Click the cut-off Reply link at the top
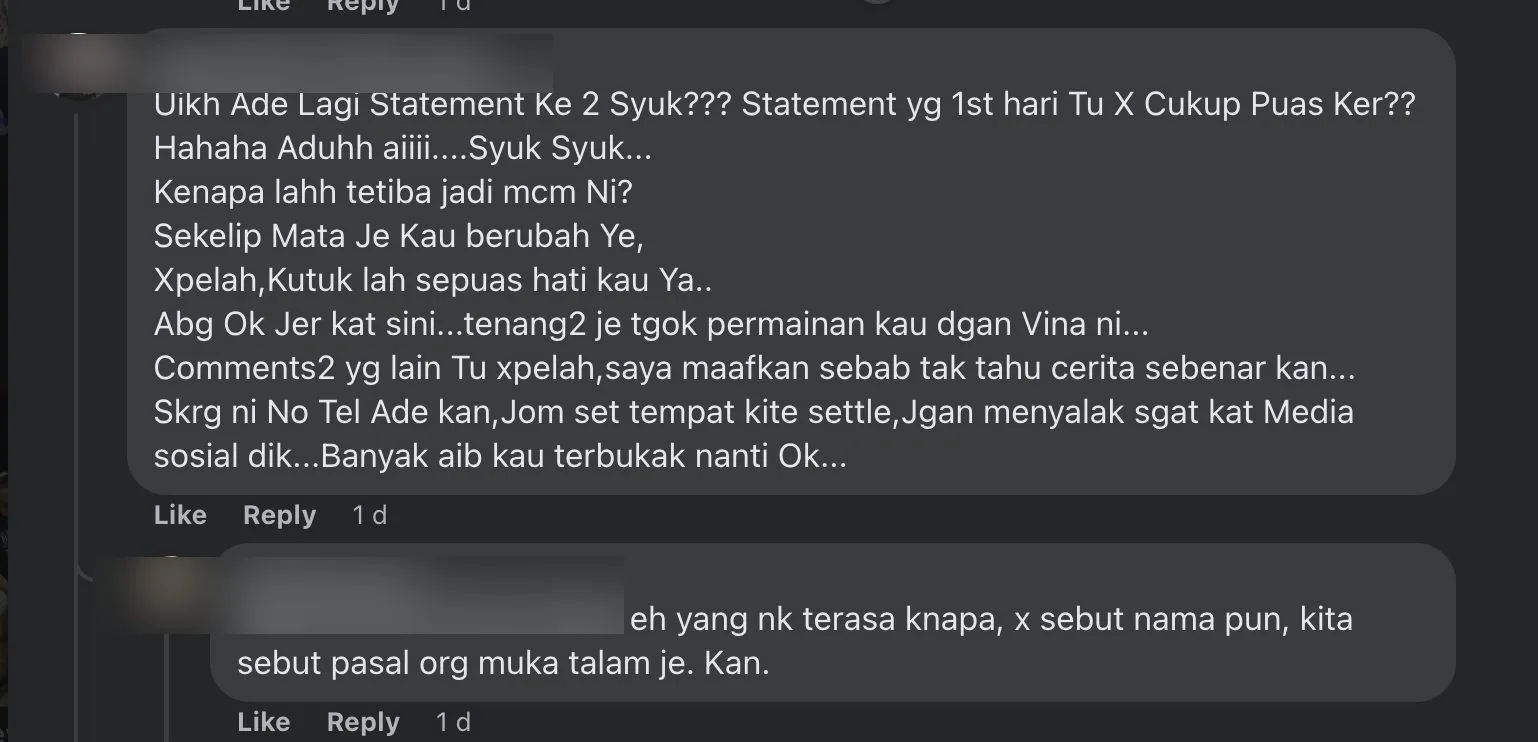Screen dimensions: 1538x742 point(363,5)
